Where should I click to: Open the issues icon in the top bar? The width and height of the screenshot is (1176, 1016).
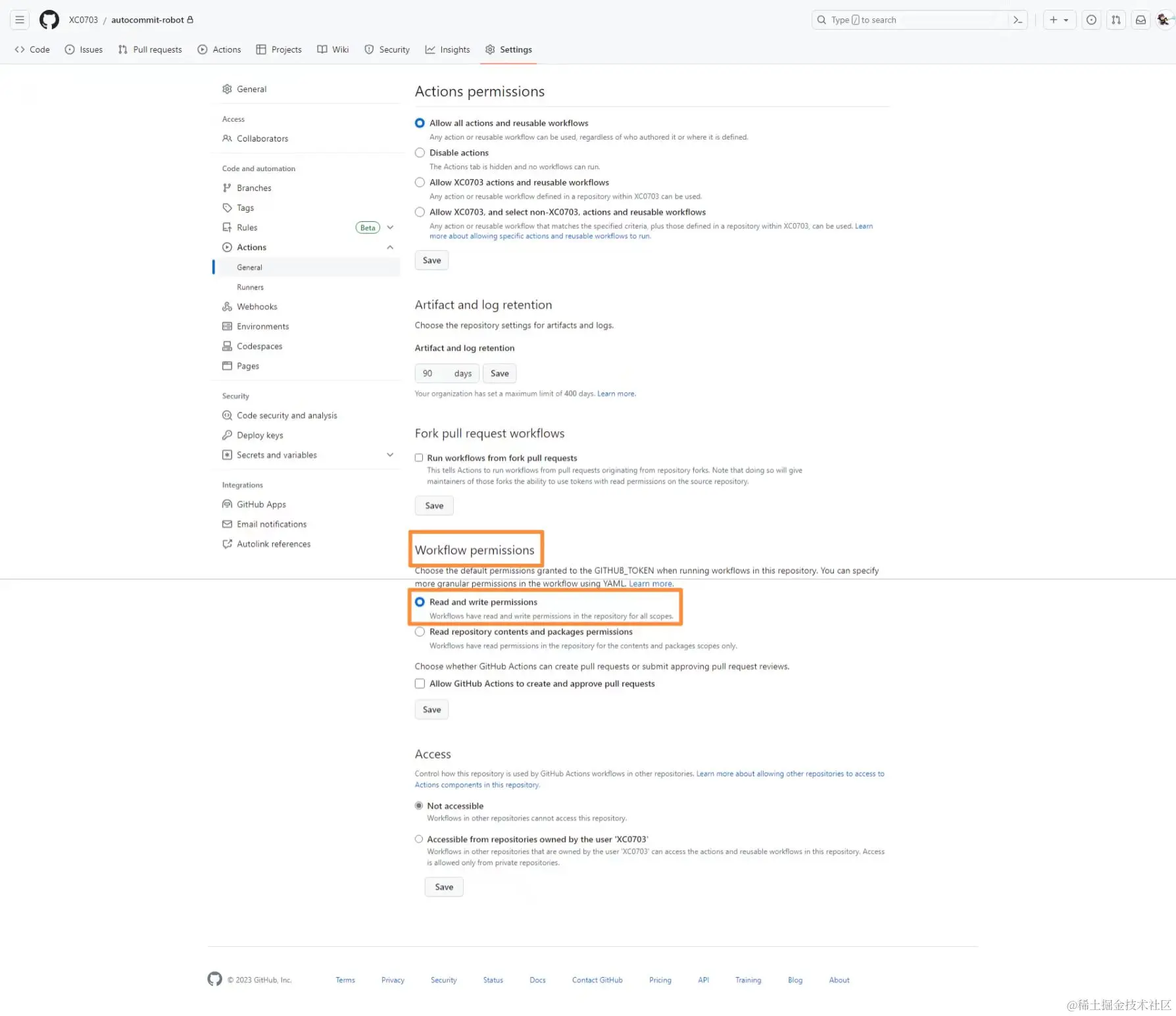(1091, 20)
